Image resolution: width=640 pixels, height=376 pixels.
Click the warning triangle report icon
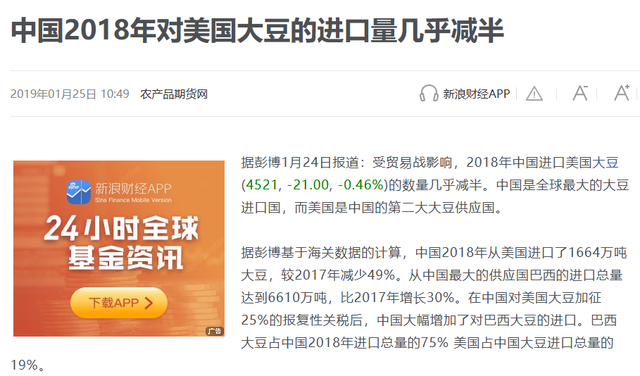(534, 94)
